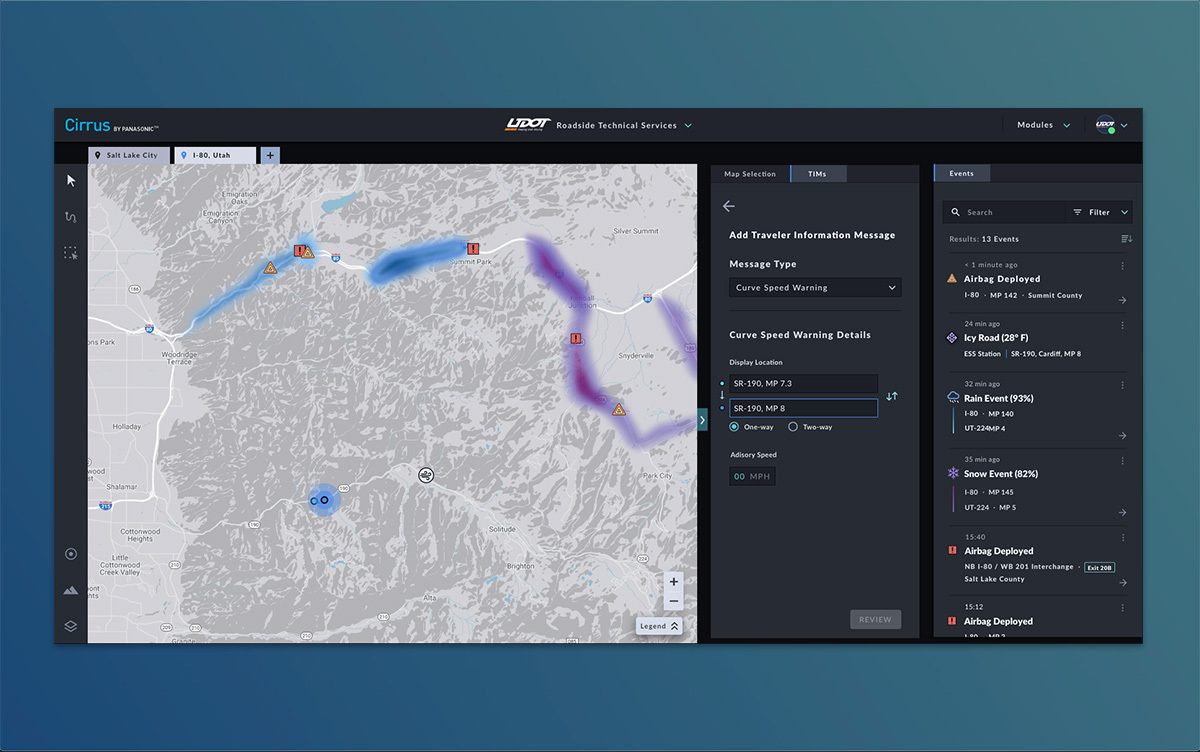
Task: Click red alert marker near Summit Park
Action: 473,248
